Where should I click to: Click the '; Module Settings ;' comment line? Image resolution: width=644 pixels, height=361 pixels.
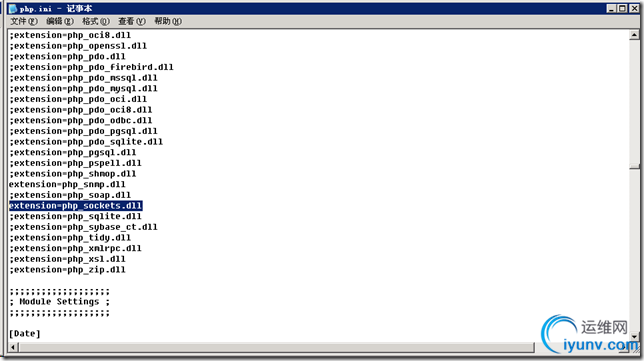coord(60,302)
